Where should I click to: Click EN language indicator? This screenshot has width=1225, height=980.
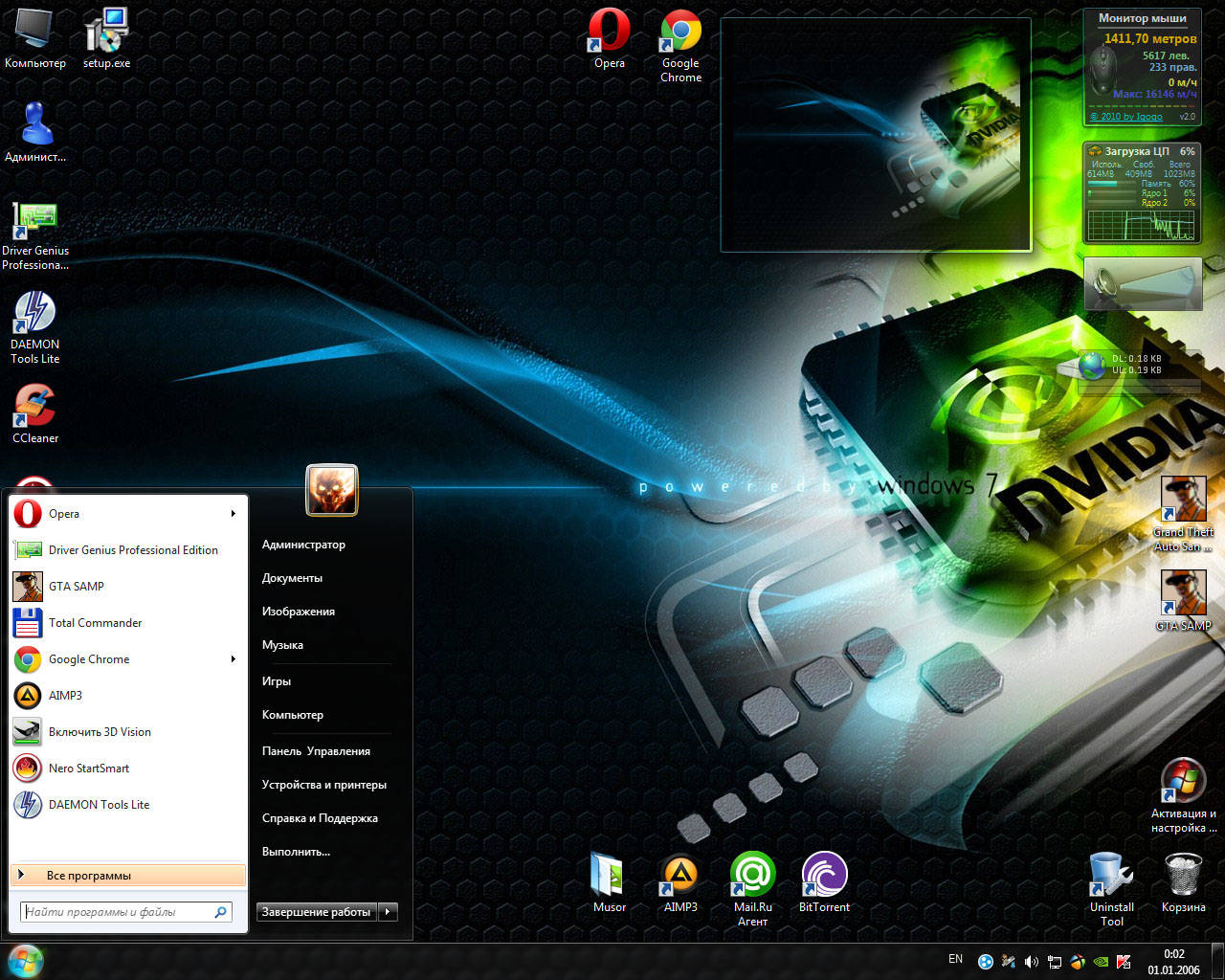click(x=955, y=959)
